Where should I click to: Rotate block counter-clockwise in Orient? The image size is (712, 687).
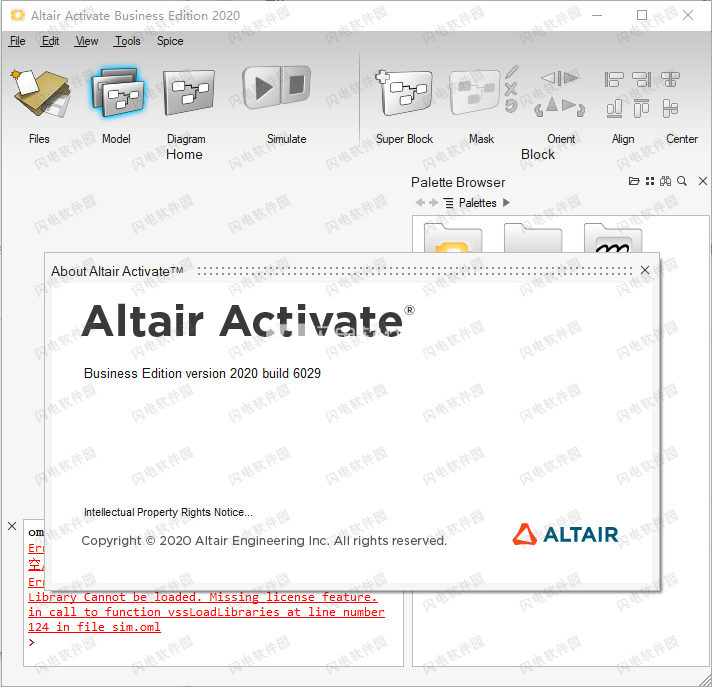(539, 109)
